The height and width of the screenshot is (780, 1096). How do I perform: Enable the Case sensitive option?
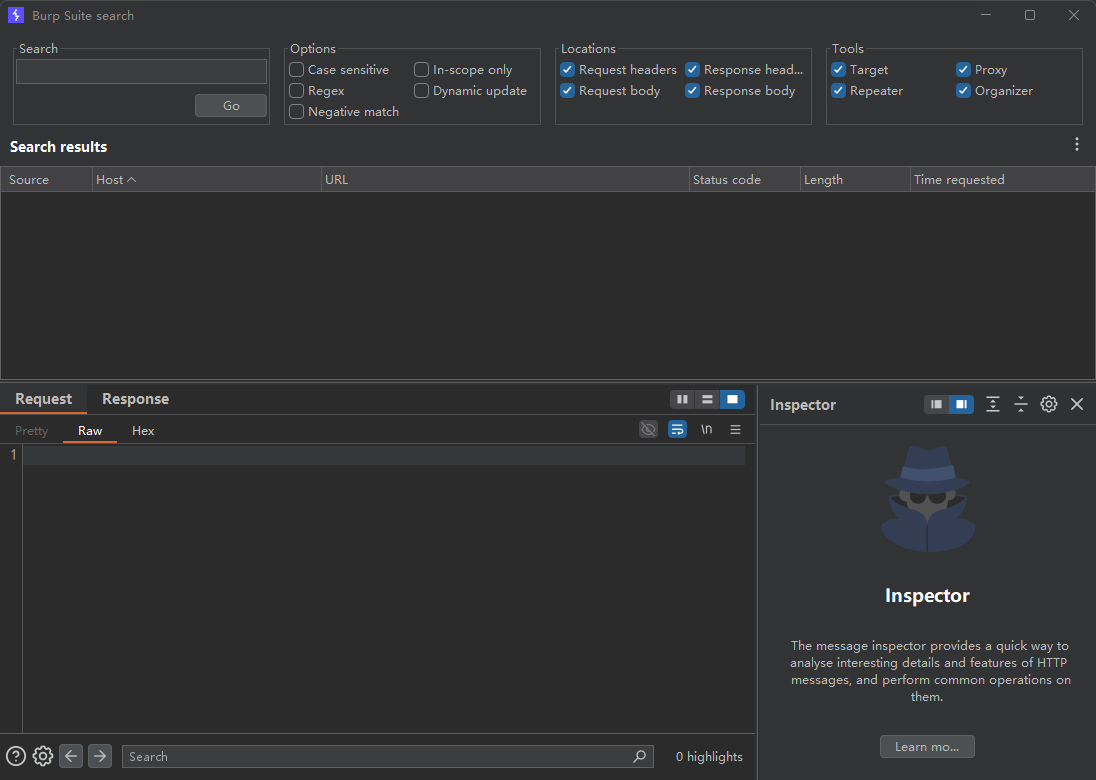tap(296, 69)
